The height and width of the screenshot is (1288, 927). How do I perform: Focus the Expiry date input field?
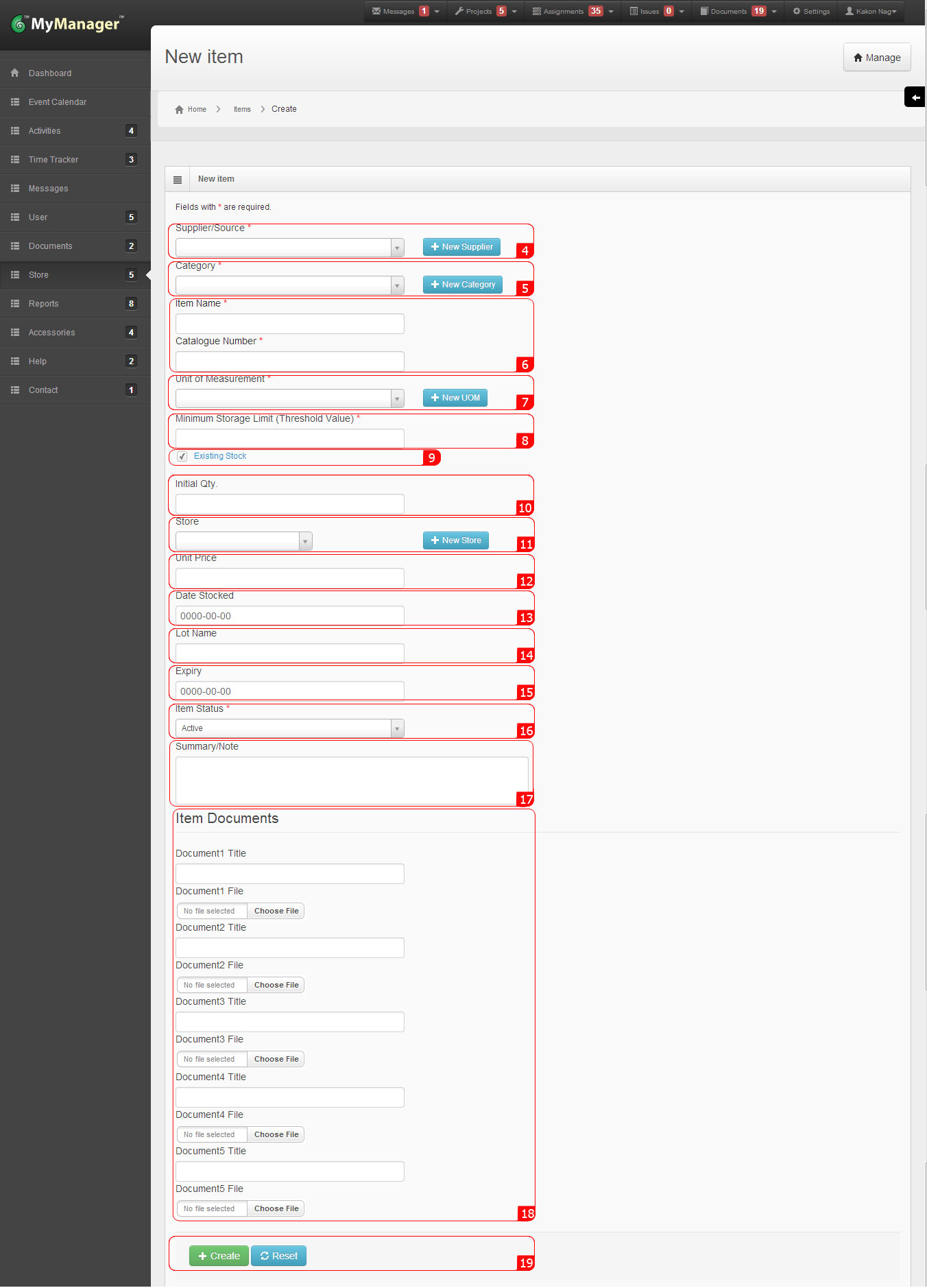(x=290, y=691)
